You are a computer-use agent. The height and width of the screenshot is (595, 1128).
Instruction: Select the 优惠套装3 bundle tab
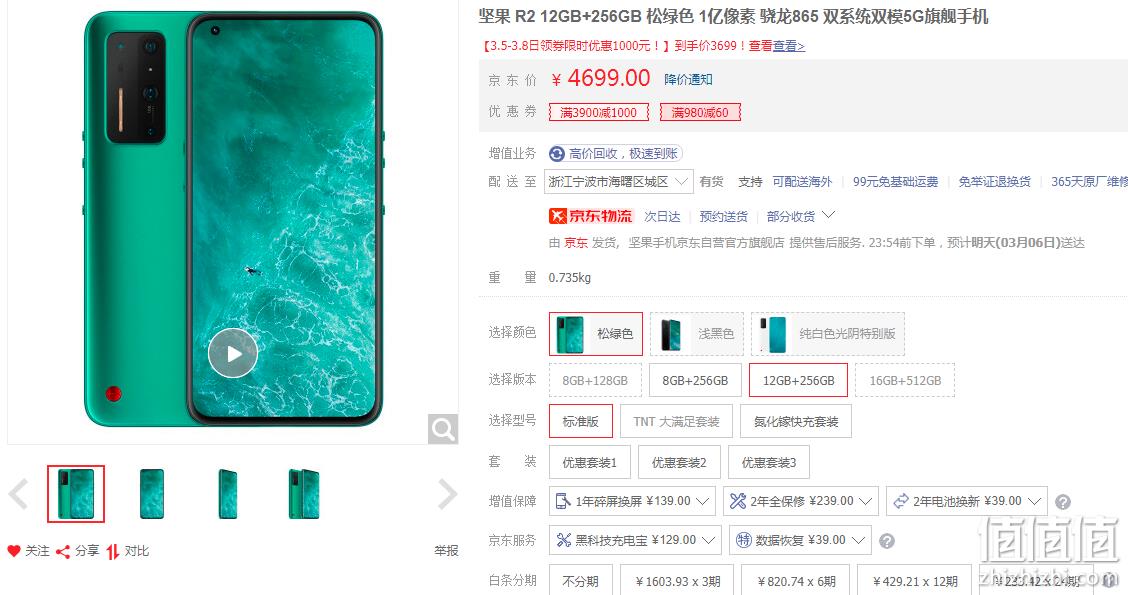pyautogui.click(x=768, y=463)
